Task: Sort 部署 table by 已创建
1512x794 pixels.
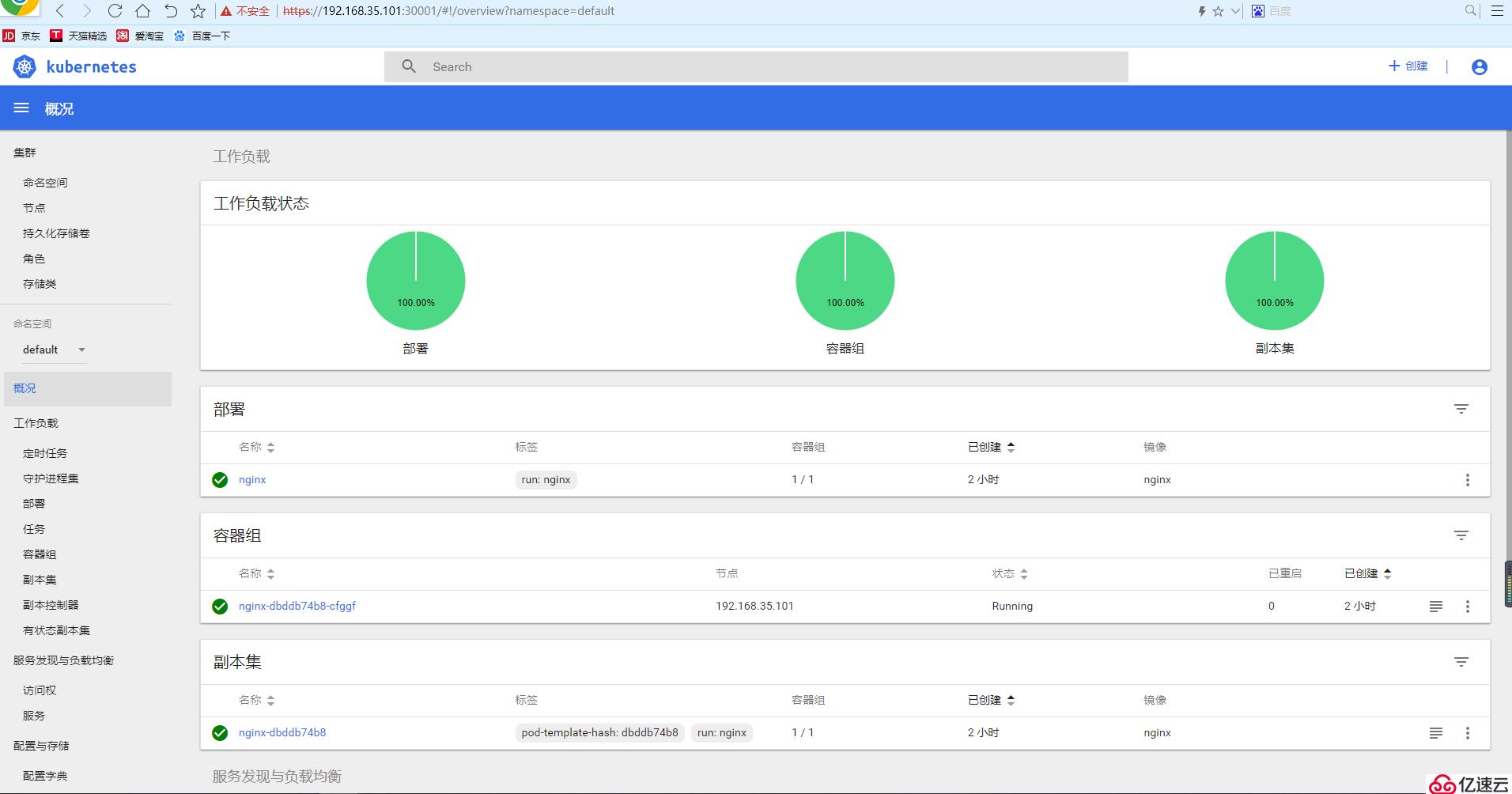Action: pos(991,447)
